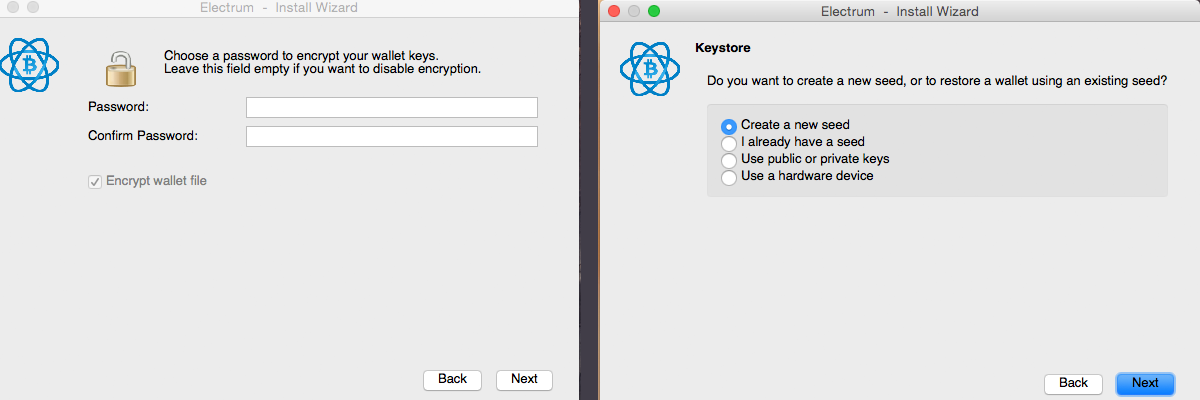Viewport: 1200px width, 400px height.
Task: Click the blue Next button in Keystore window
Action: point(1145,383)
